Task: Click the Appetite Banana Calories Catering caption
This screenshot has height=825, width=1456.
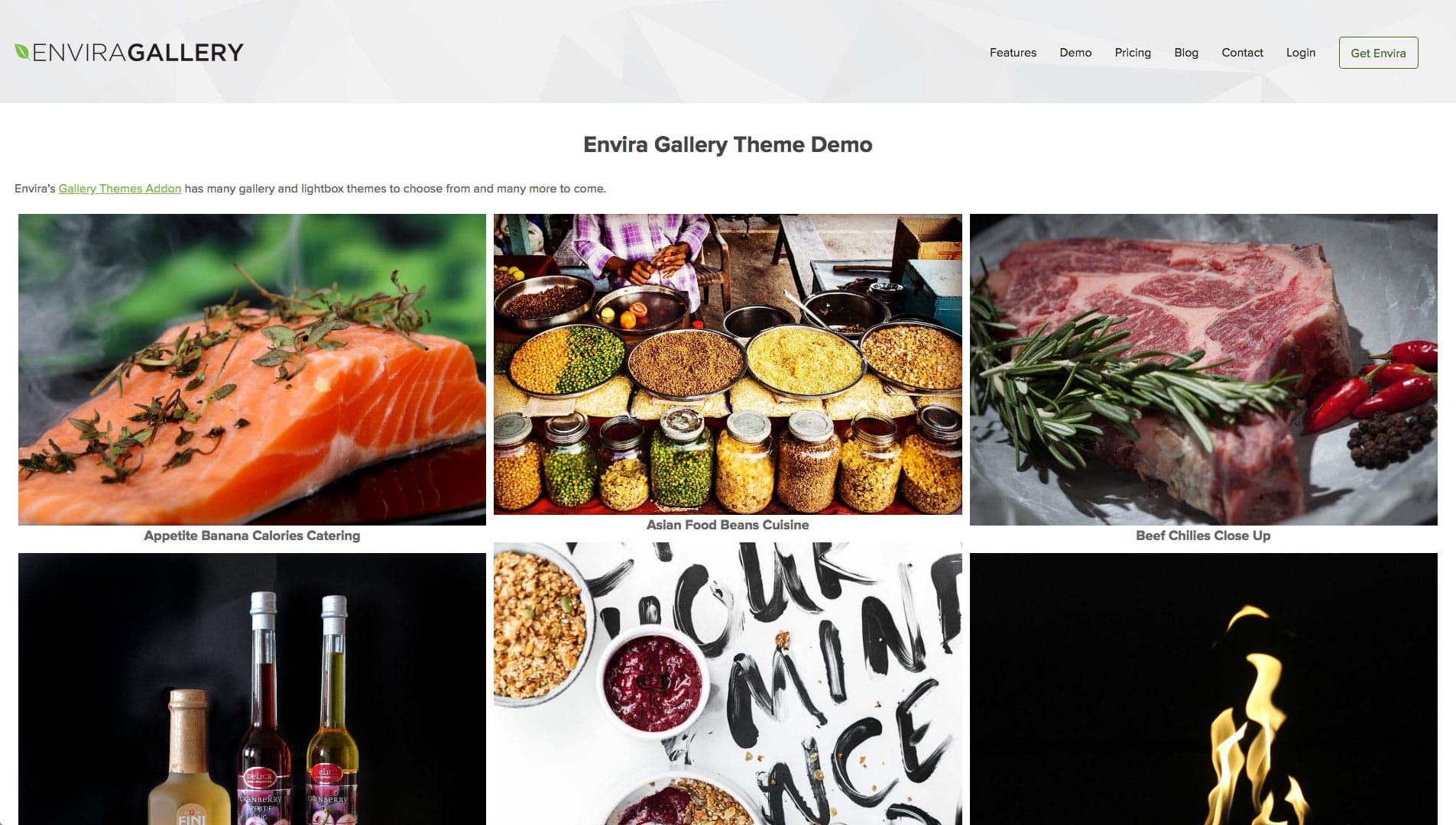Action: click(252, 535)
